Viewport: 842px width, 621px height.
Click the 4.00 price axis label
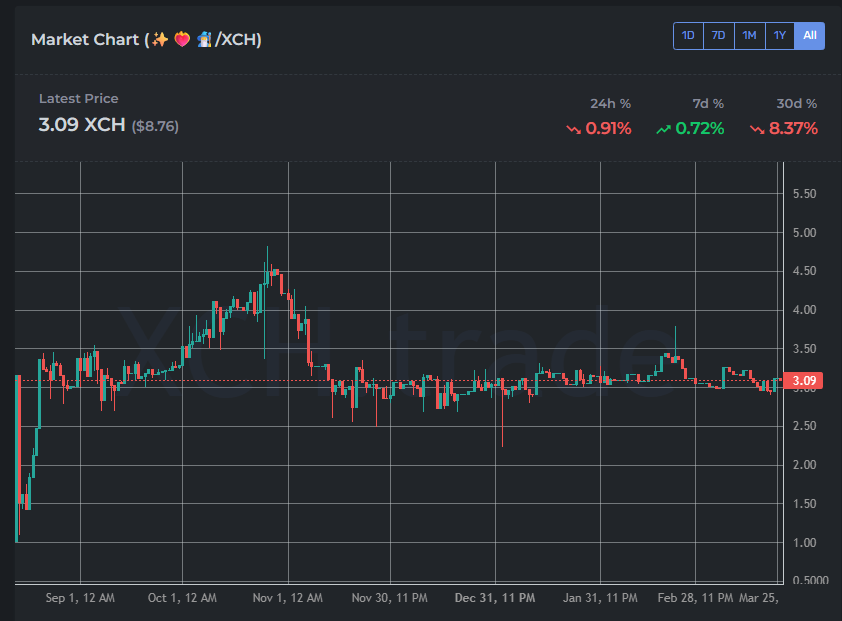pos(804,310)
